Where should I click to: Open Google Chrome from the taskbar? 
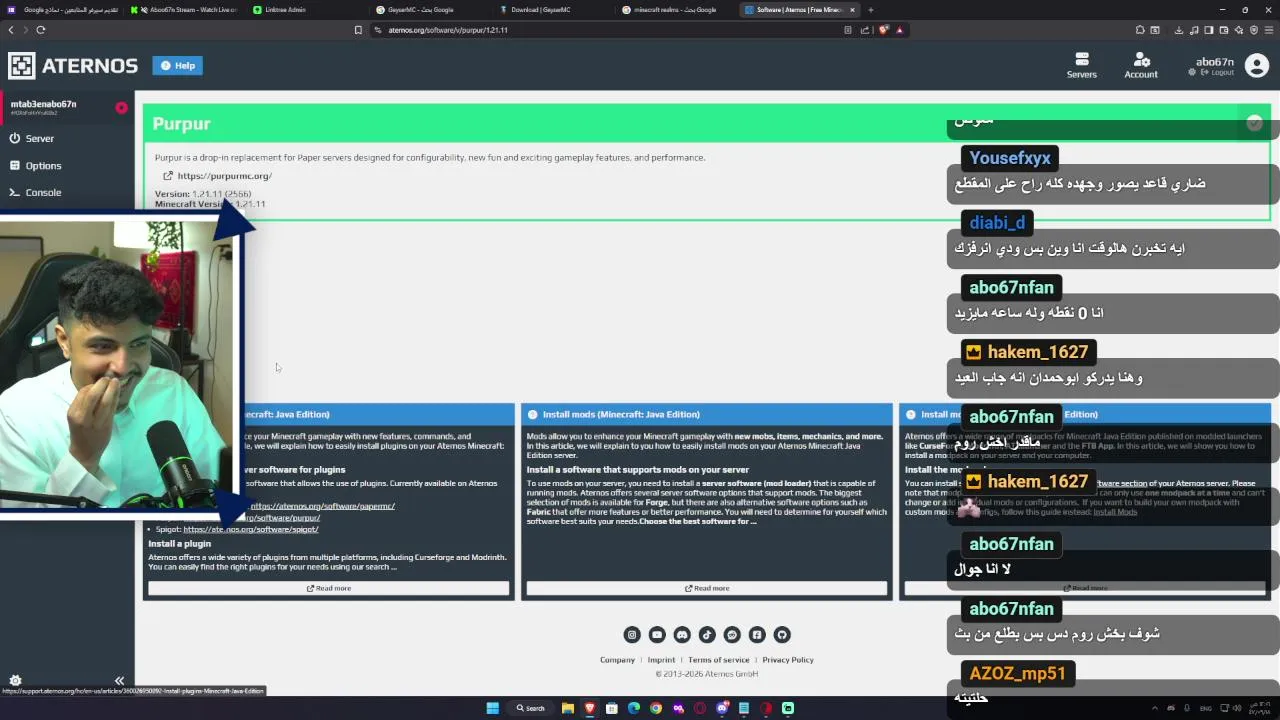click(656, 708)
